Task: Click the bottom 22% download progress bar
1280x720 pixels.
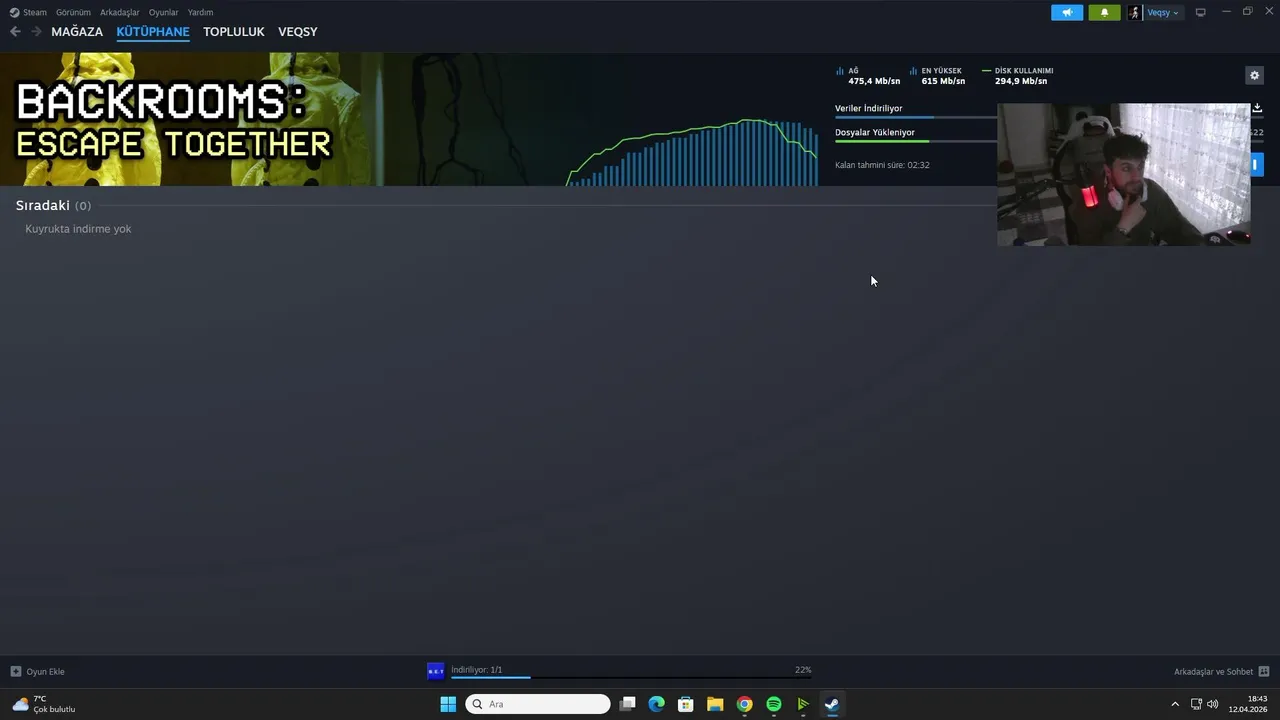Action: (x=631, y=677)
